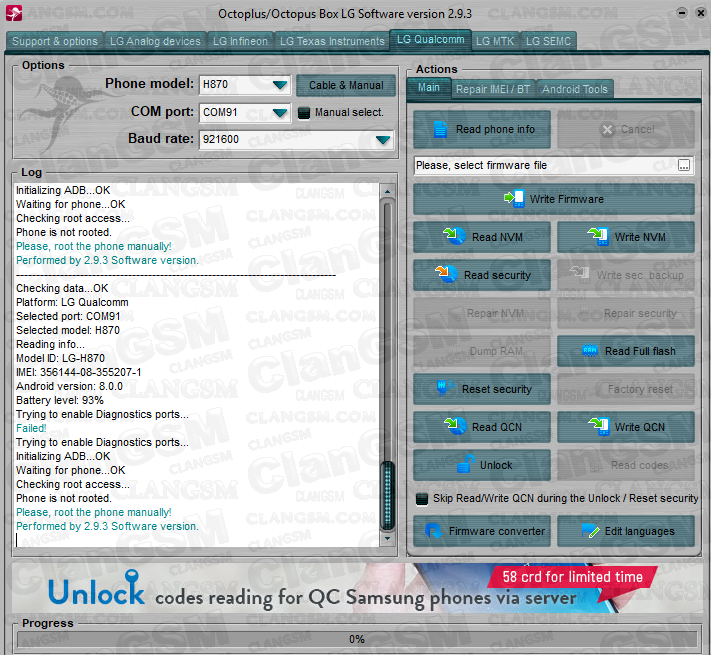Open the Baud rate dropdown arrow

383,140
